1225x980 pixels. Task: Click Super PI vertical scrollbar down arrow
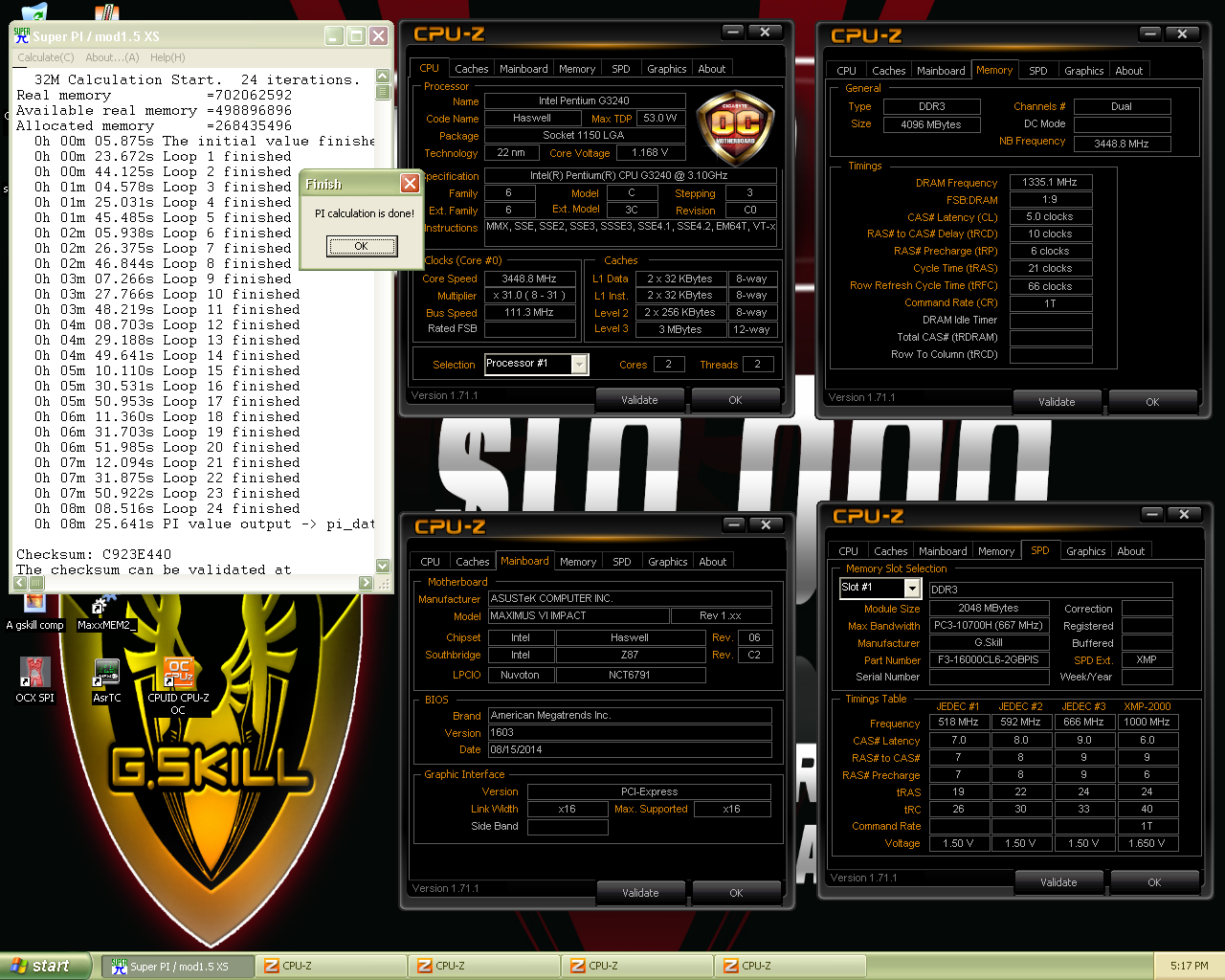pyautogui.click(x=383, y=566)
